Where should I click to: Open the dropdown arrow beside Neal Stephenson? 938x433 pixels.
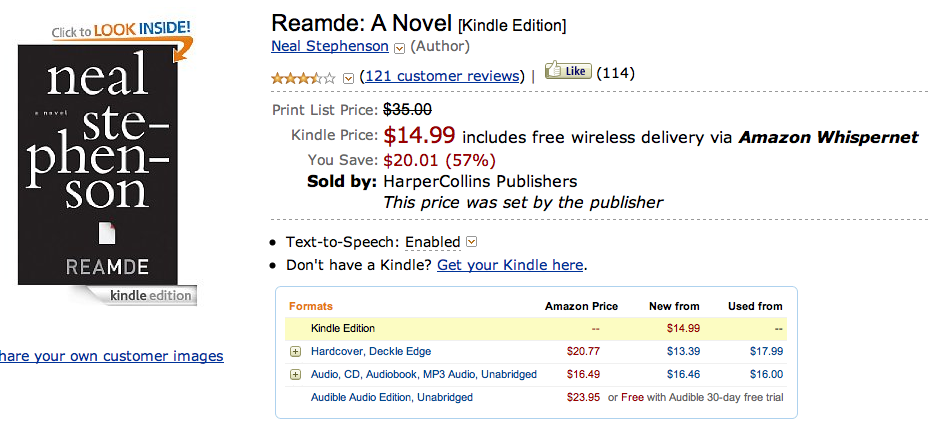coord(399,47)
